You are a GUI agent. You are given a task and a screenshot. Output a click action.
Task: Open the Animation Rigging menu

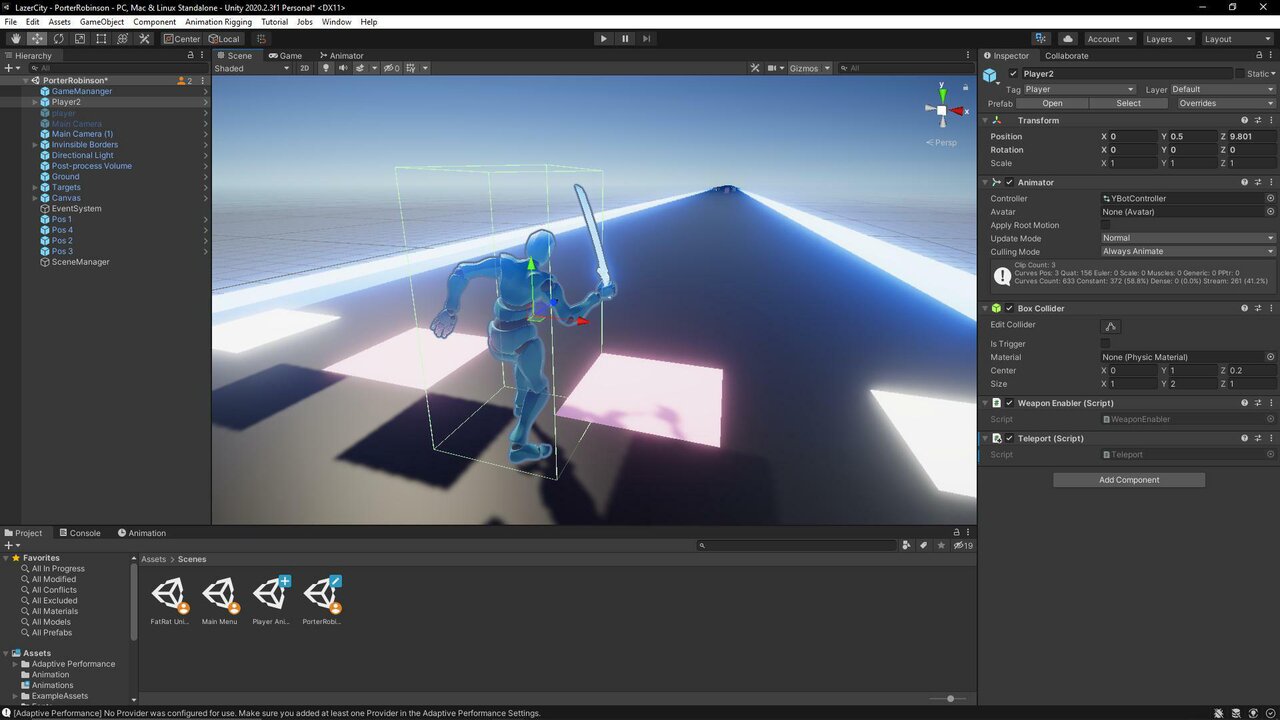coord(218,22)
